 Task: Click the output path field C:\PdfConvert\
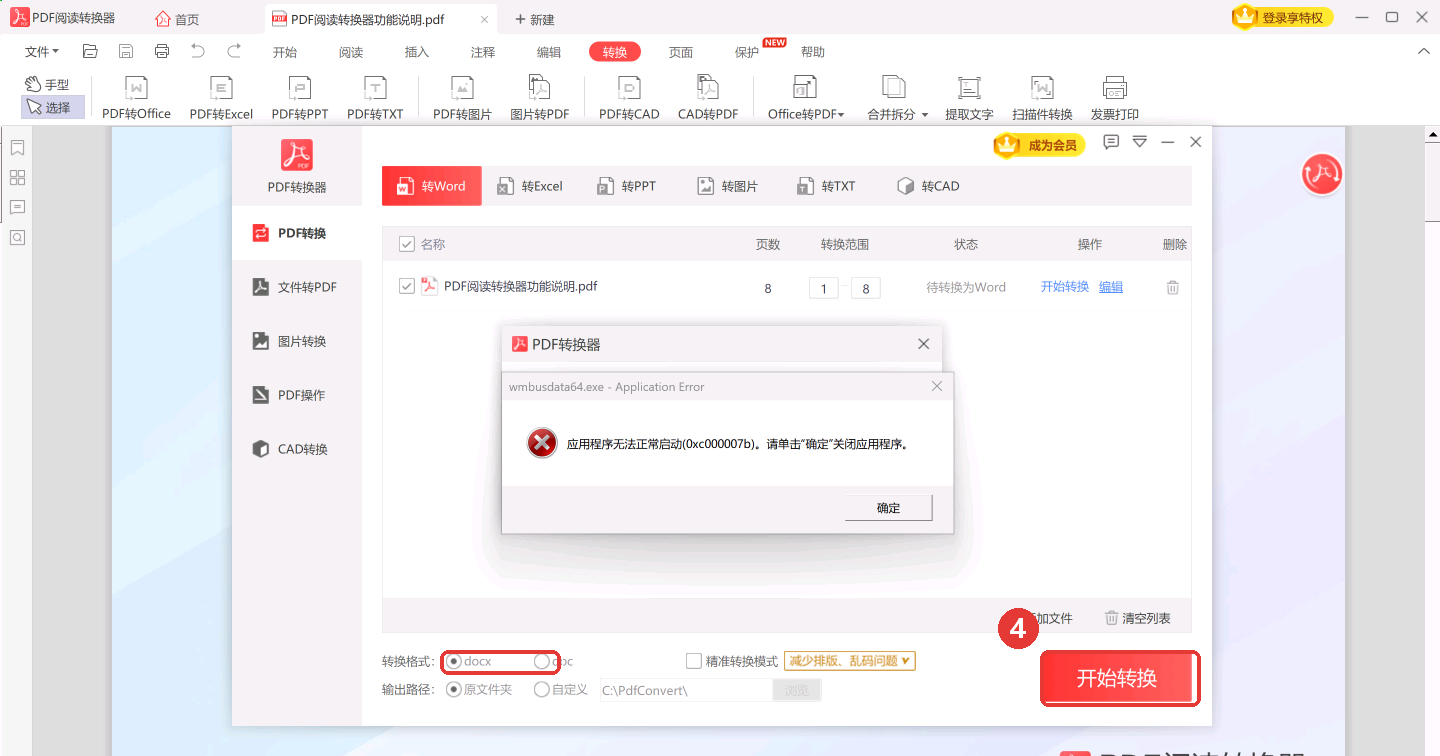click(685, 690)
